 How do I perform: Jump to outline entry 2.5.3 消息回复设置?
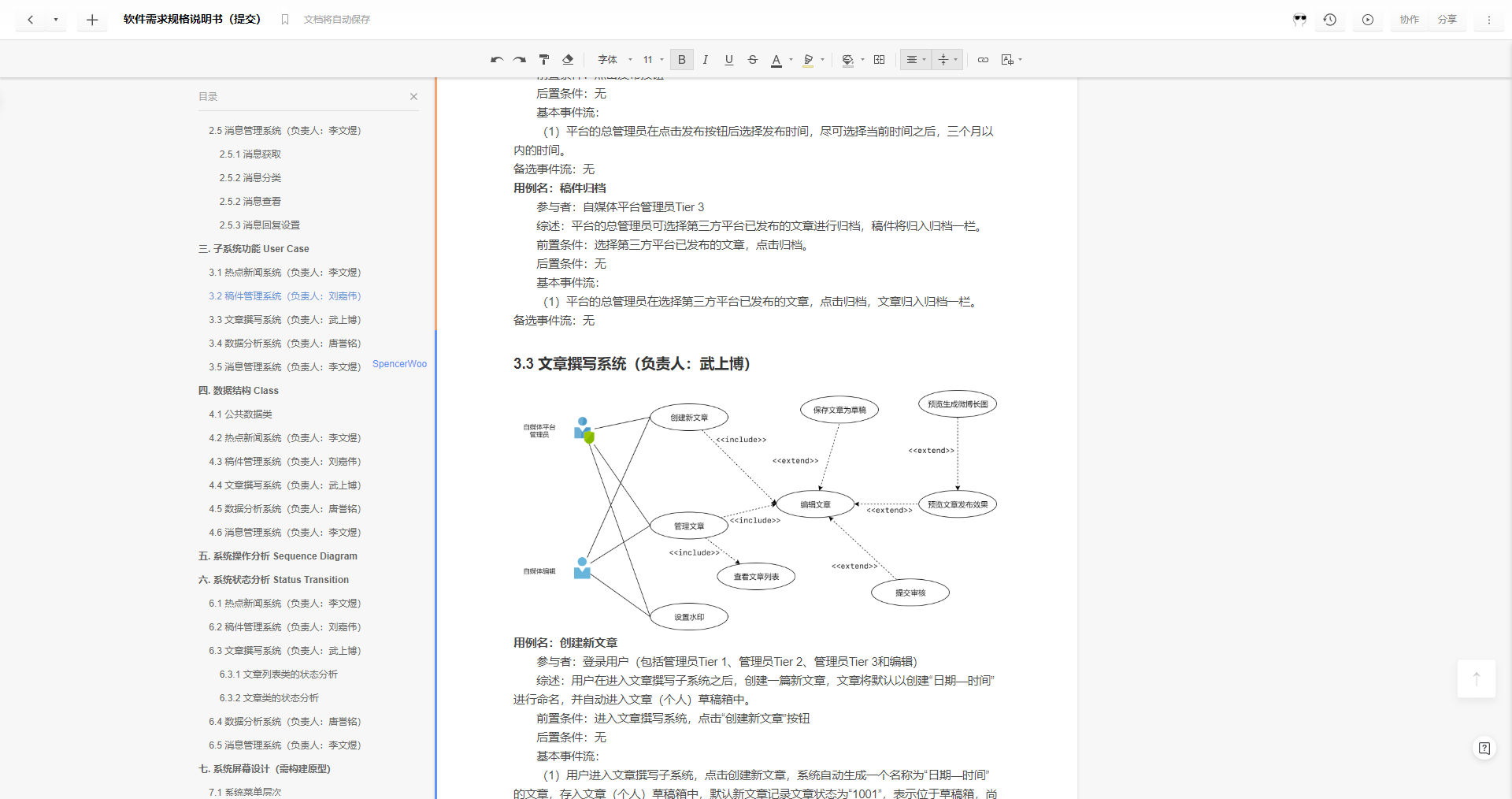pyautogui.click(x=260, y=225)
